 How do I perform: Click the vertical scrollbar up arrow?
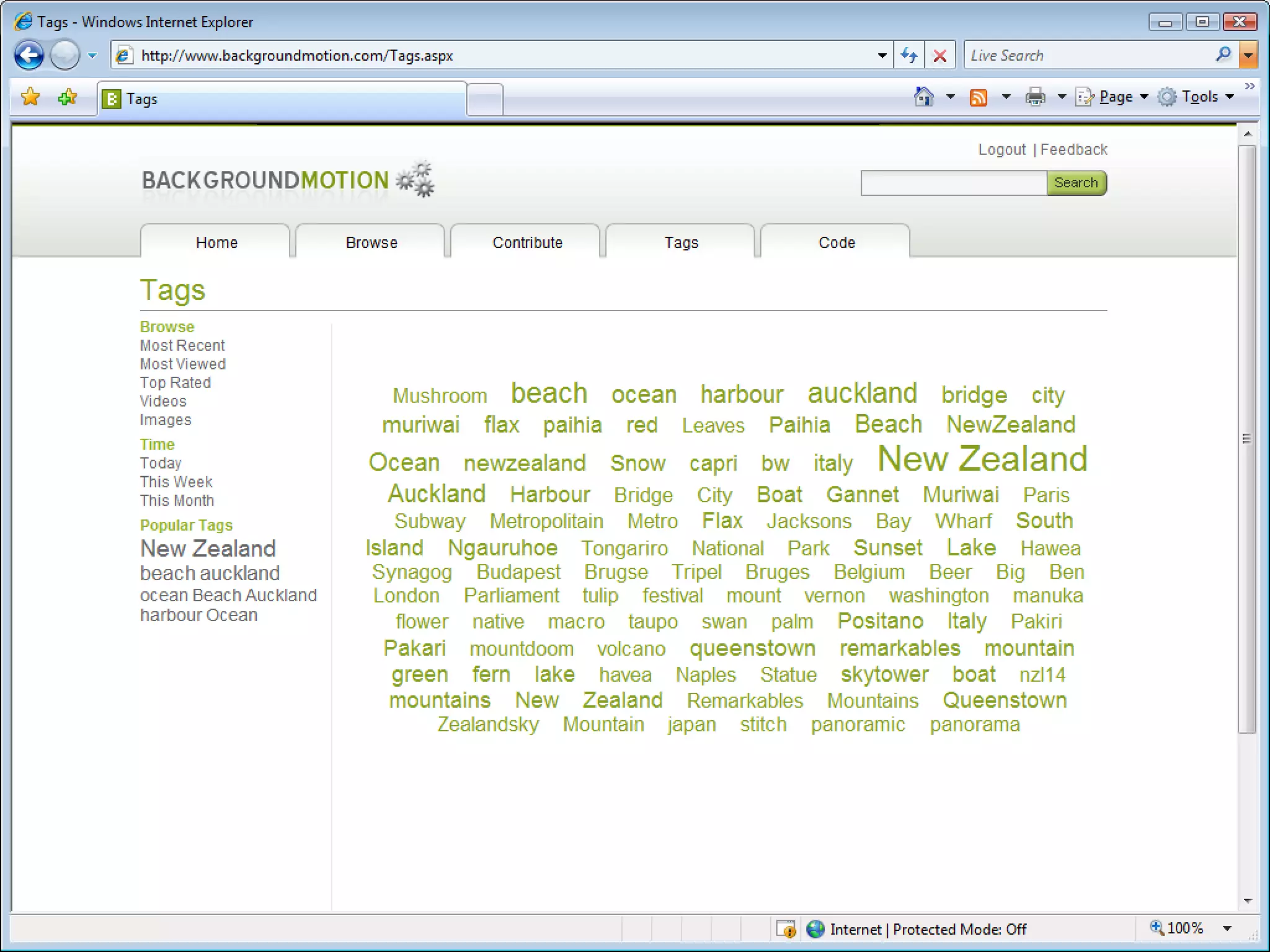tap(1248, 134)
